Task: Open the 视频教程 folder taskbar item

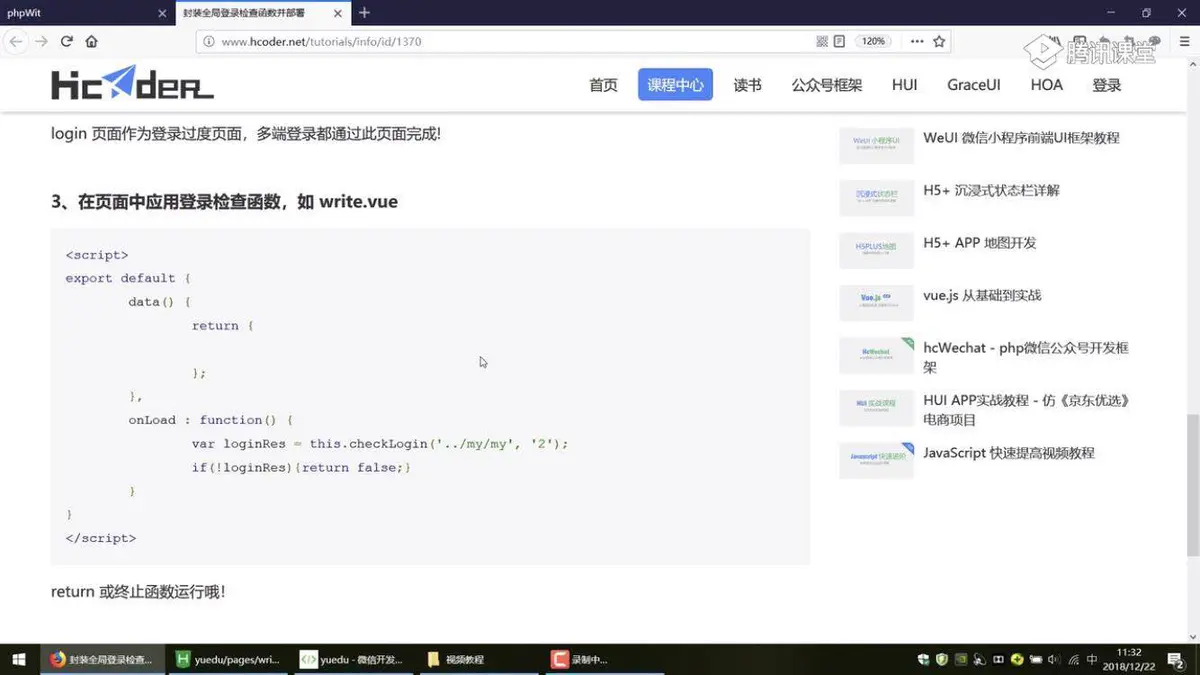Action: point(477,659)
